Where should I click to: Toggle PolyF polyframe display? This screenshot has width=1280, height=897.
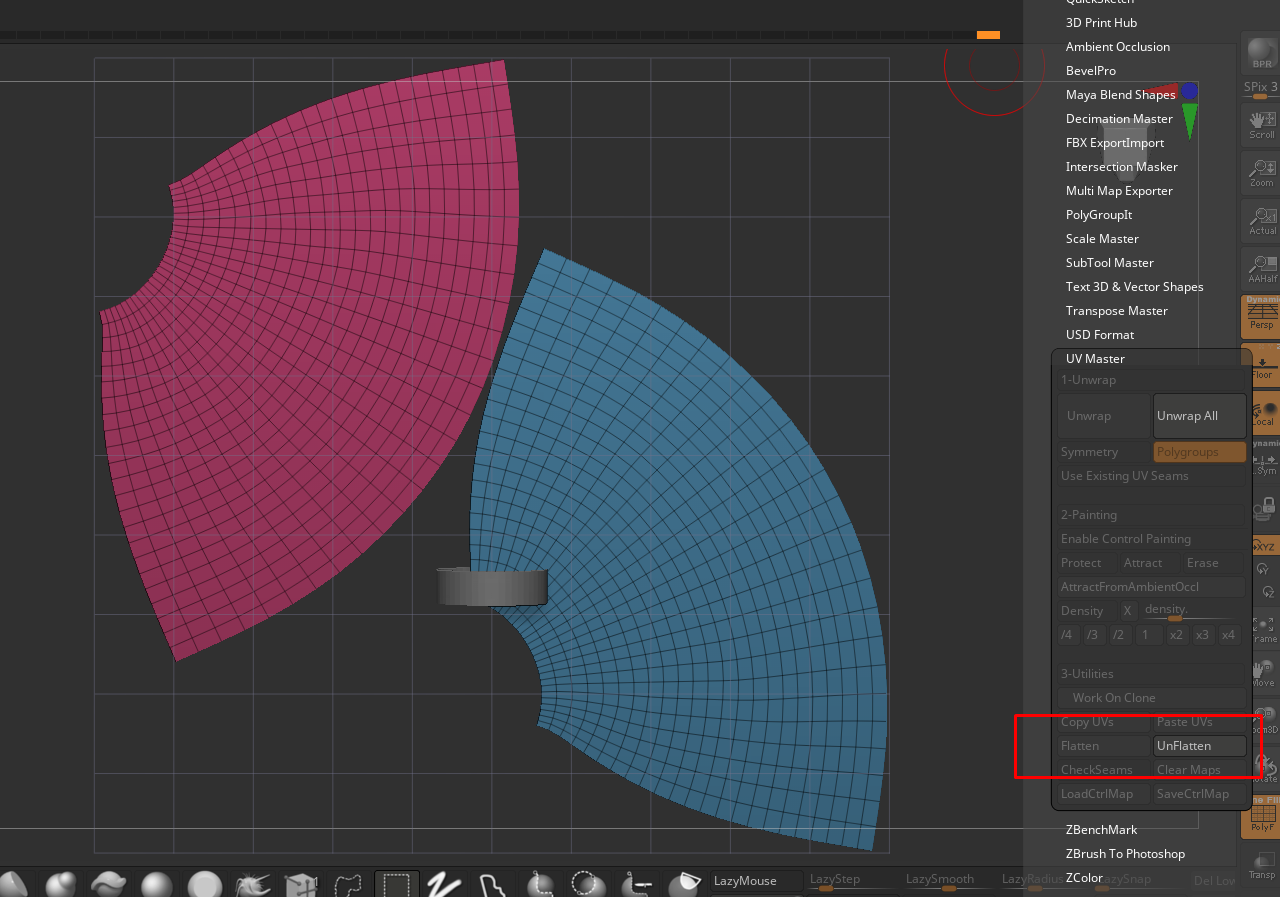pyautogui.click(x=1261, y=815)
